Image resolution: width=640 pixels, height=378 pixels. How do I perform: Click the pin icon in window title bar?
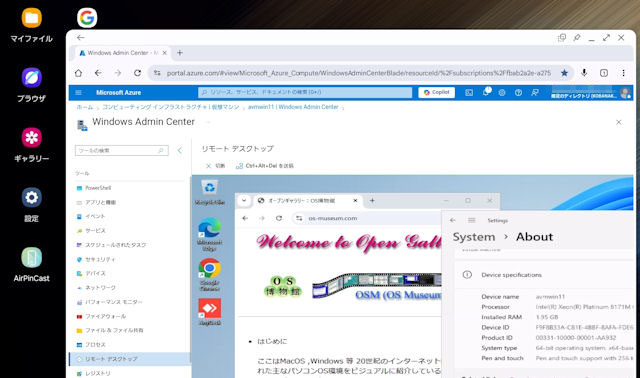coord(576,38)
